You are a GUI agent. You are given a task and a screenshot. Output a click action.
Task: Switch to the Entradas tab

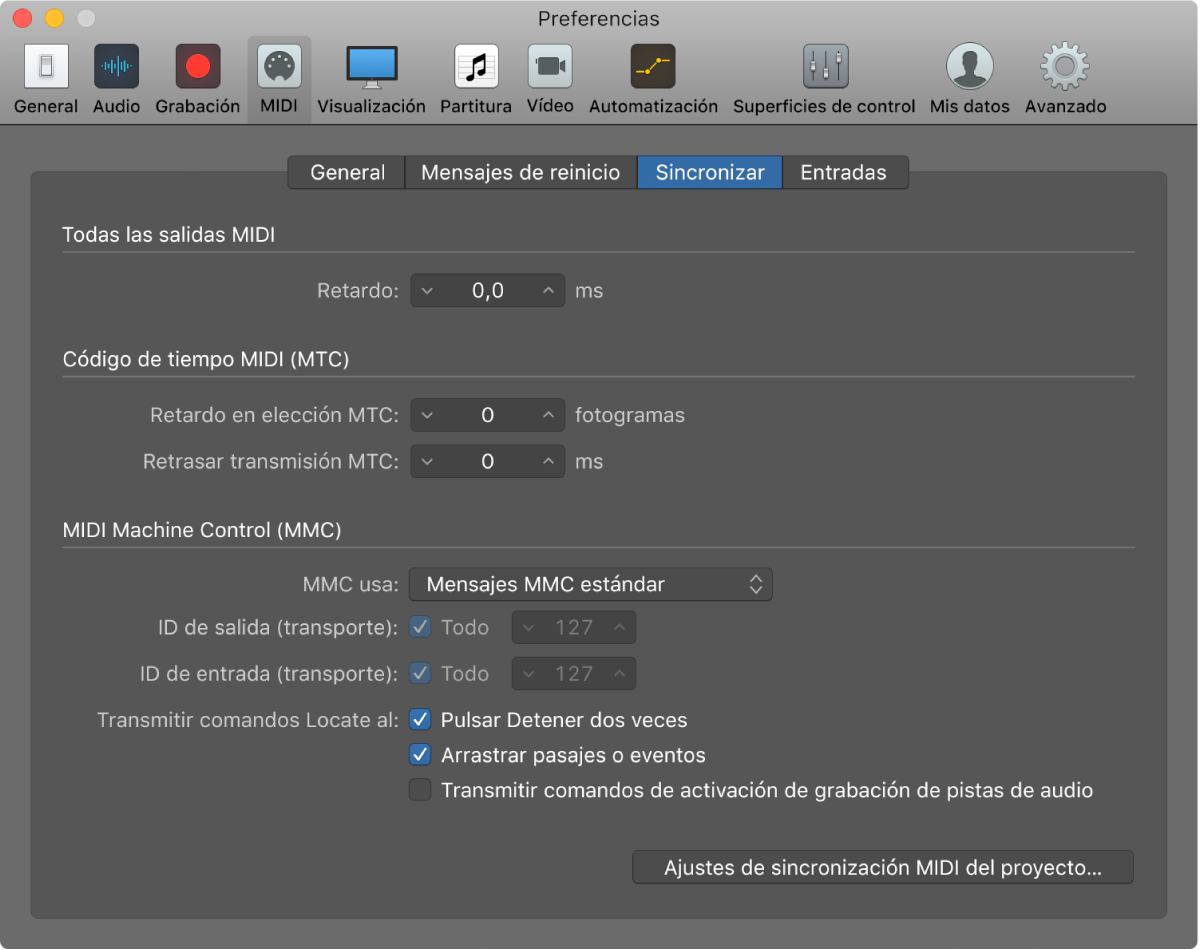[x=843, y=172]
